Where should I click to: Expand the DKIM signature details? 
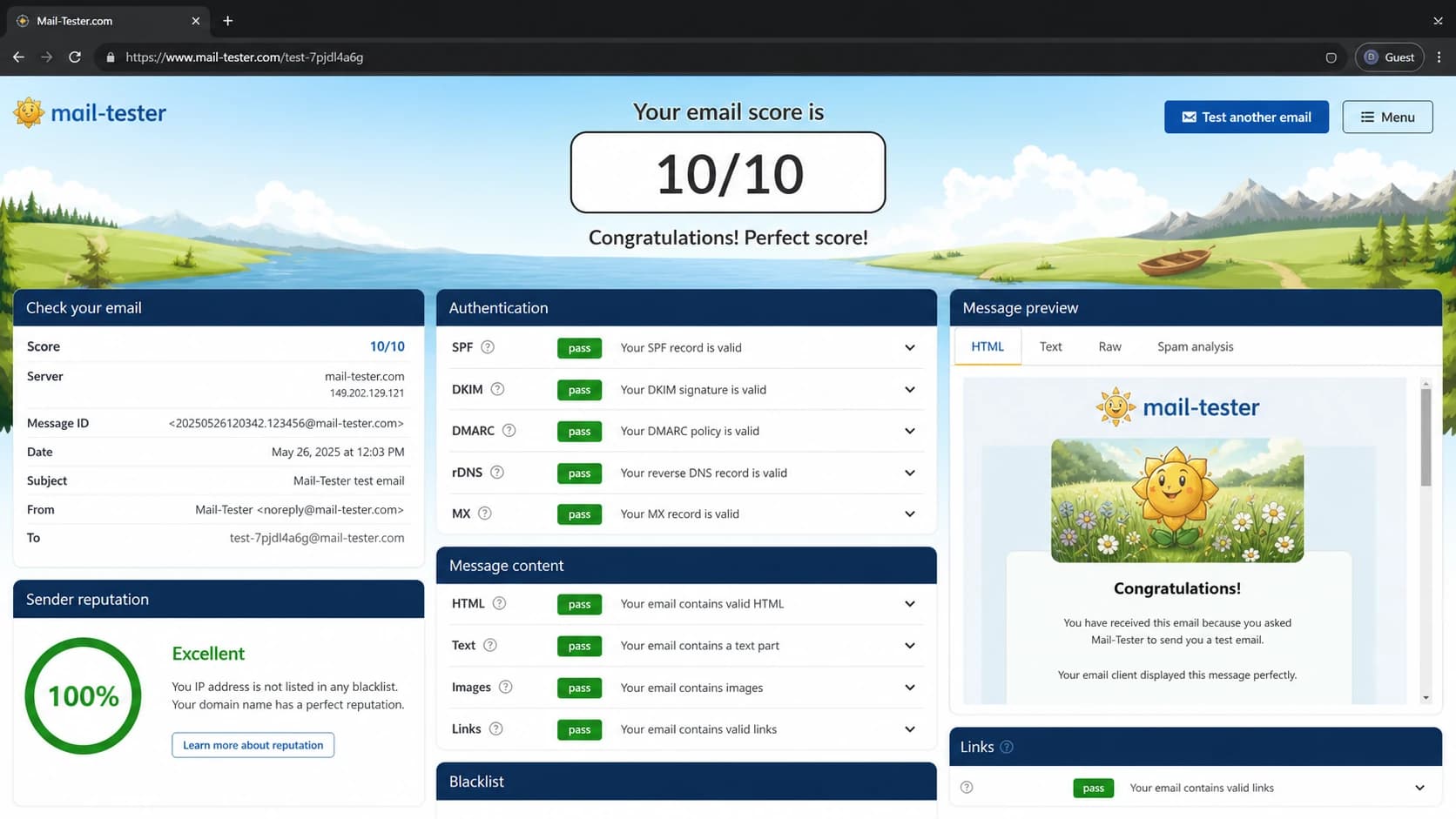coord(910,389)
